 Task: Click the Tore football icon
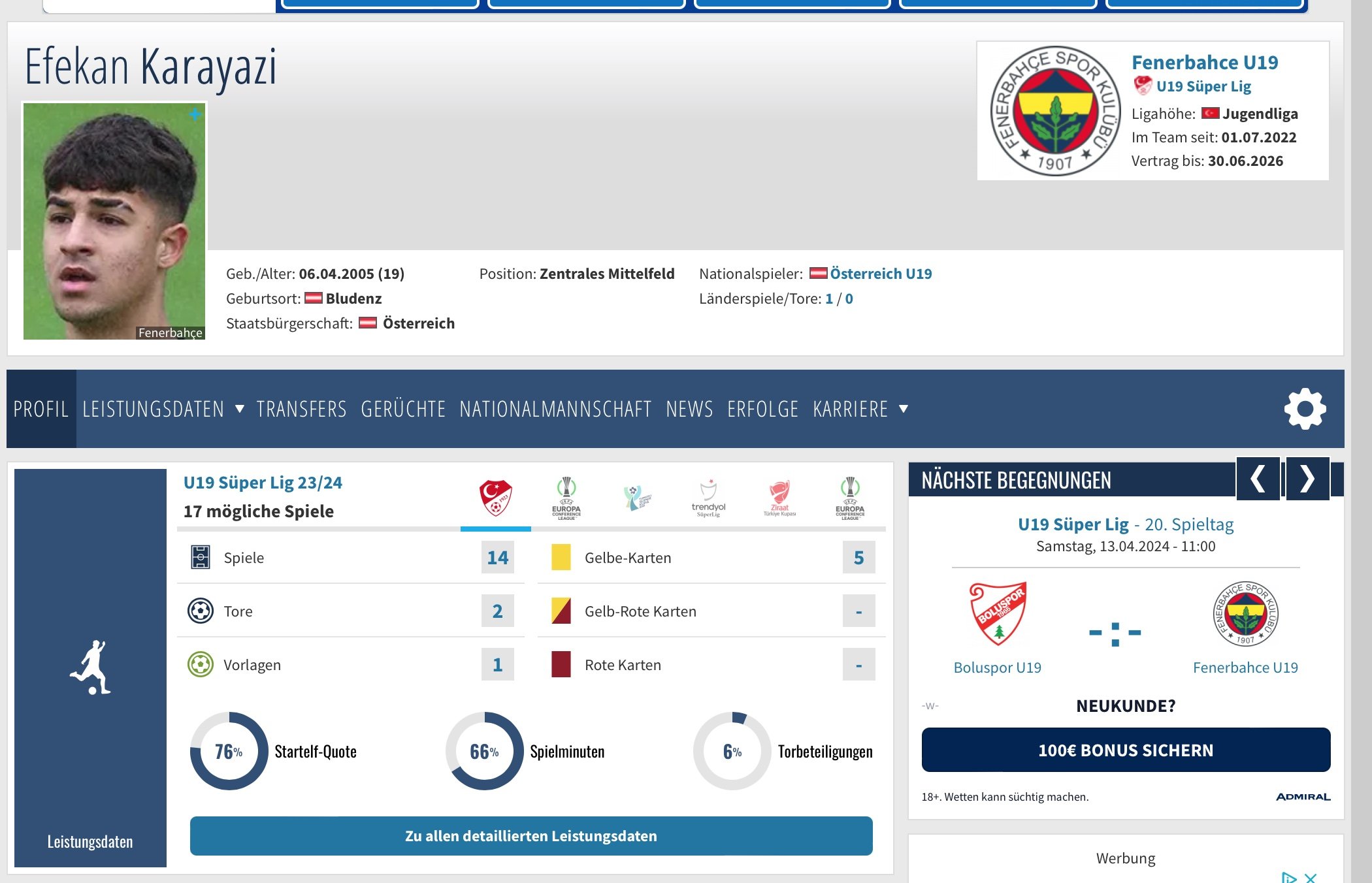201,611
